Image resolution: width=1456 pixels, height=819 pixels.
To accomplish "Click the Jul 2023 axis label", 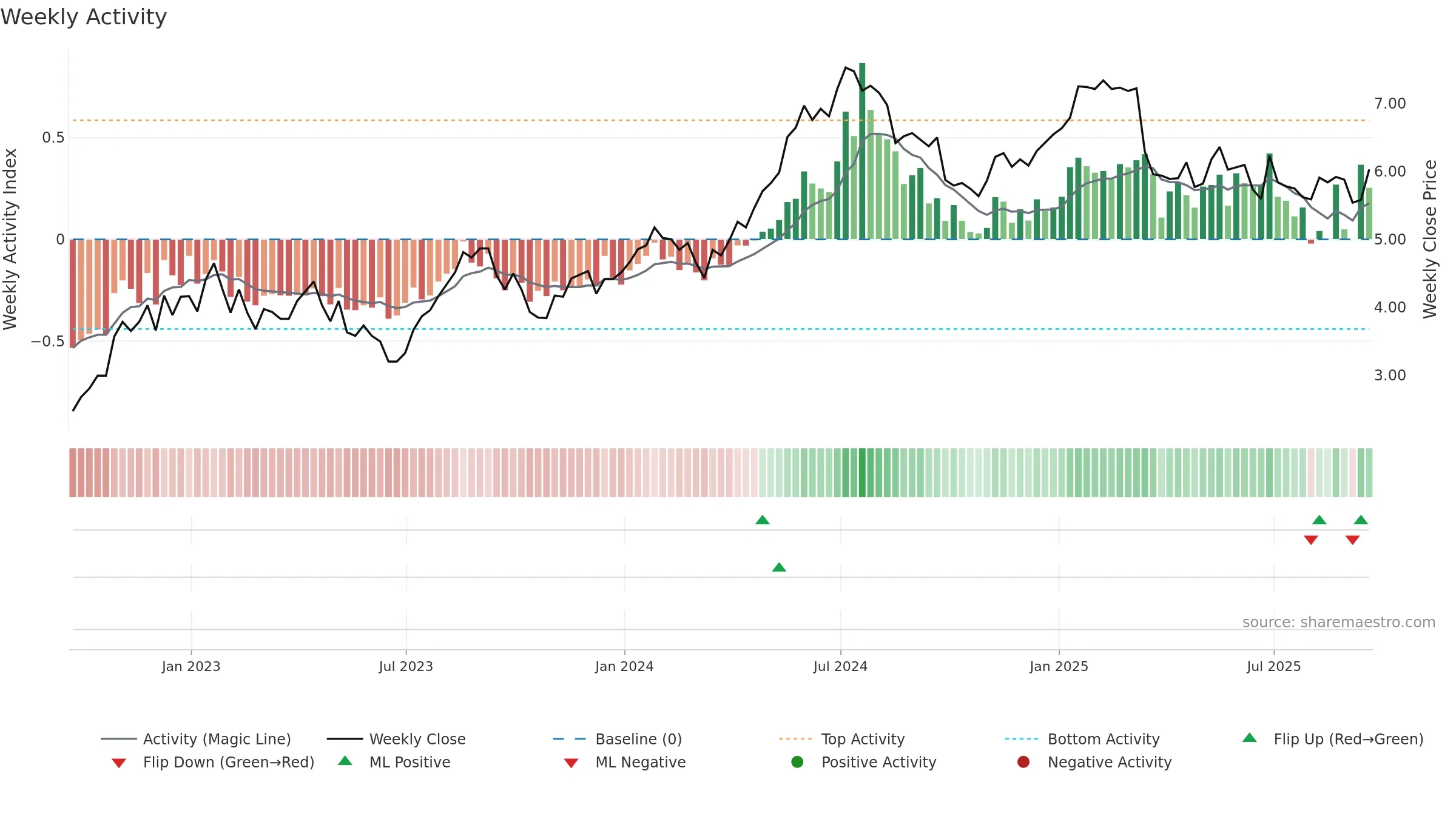I will point(406,667).
